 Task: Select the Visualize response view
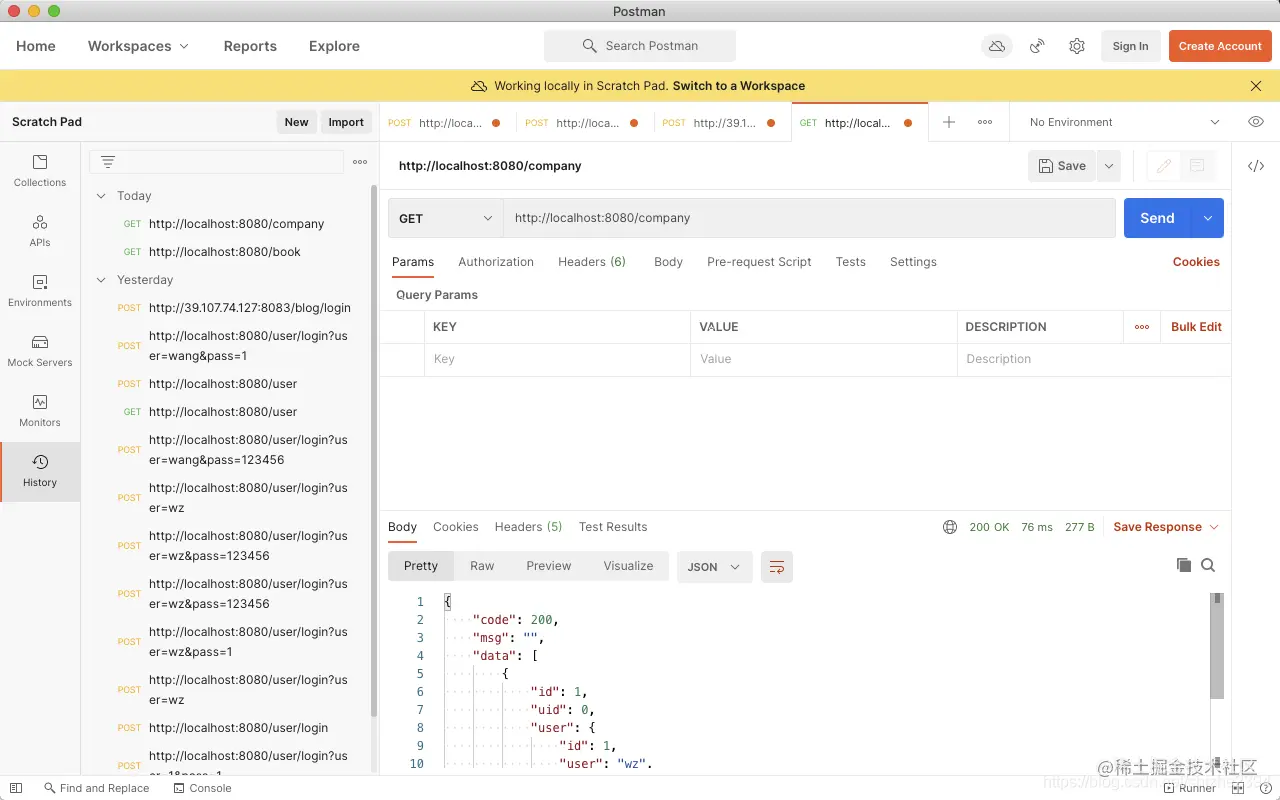[628, 566]
